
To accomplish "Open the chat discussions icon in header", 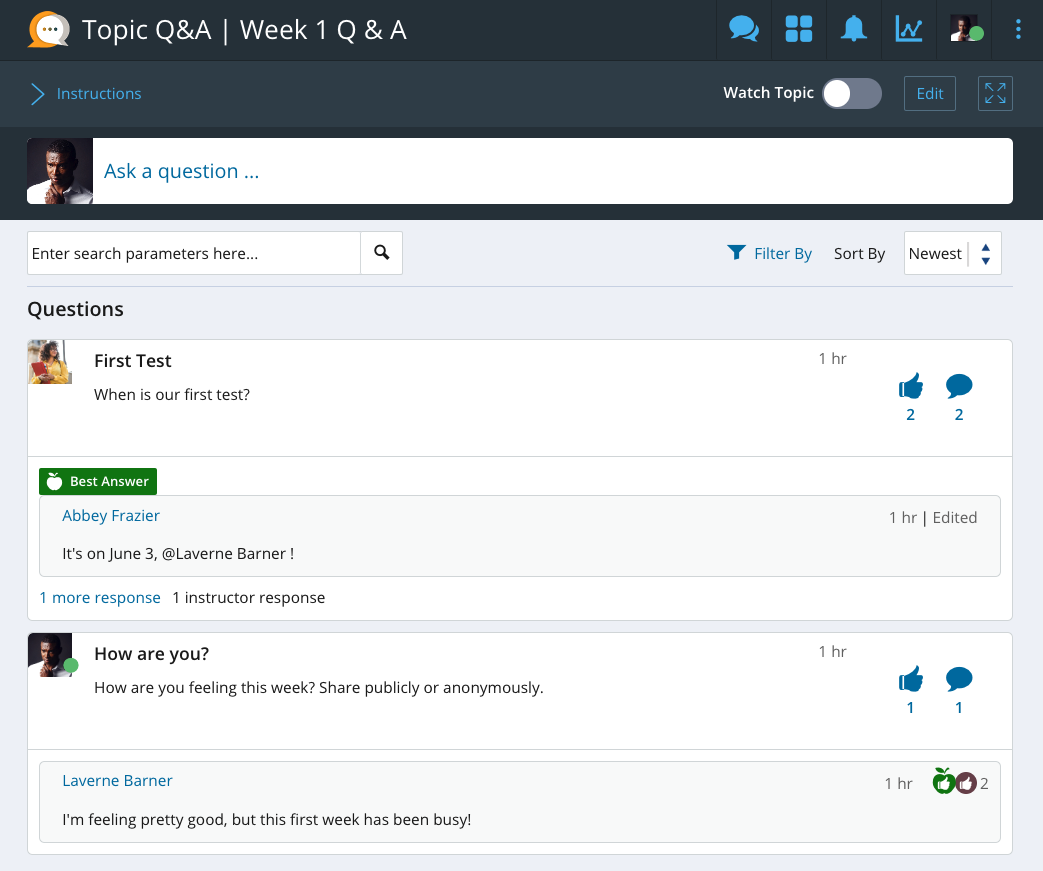I will (743, 29).
